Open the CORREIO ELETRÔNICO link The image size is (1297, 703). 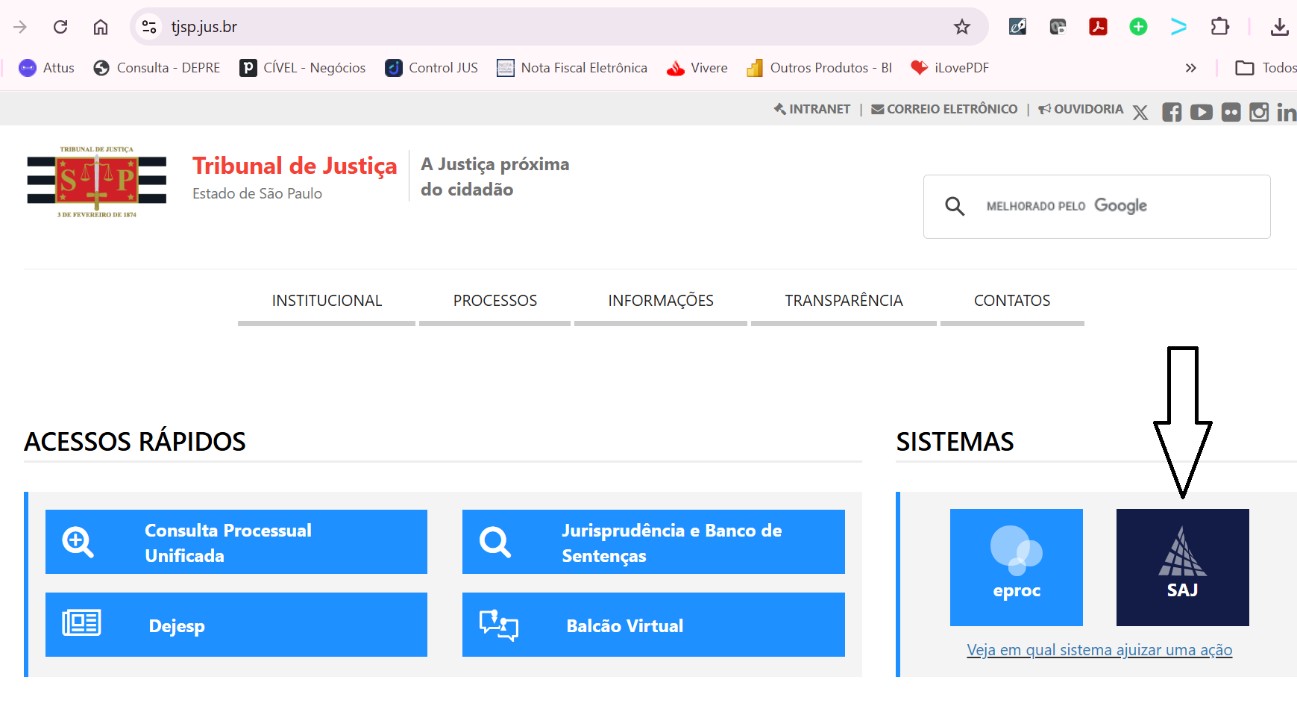[x=944, y=109]
